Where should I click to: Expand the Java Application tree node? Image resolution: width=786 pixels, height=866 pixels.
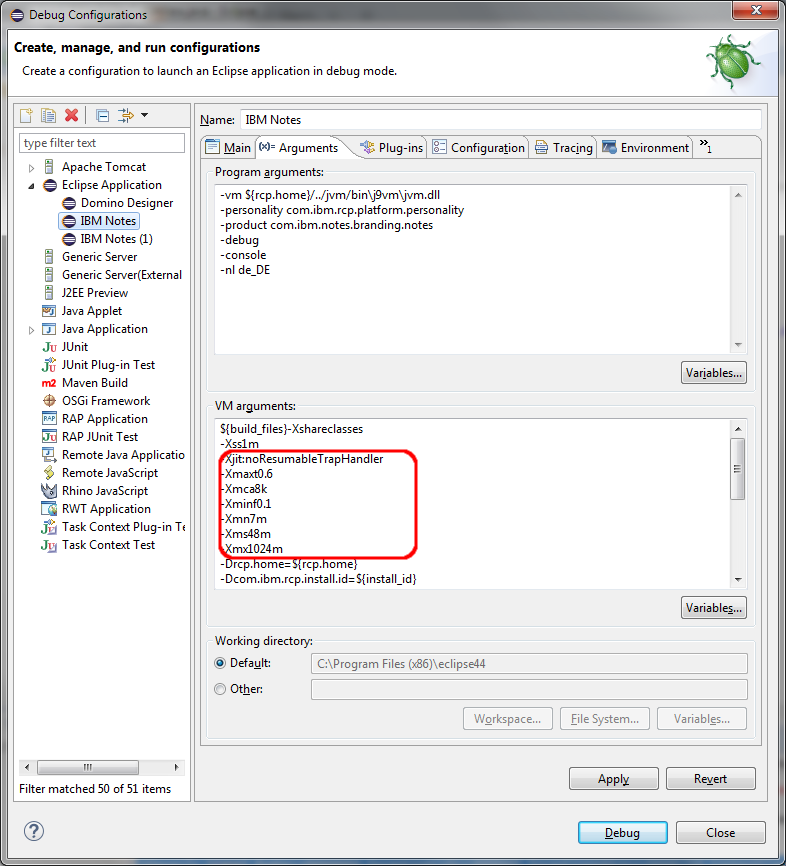(32, 330)
